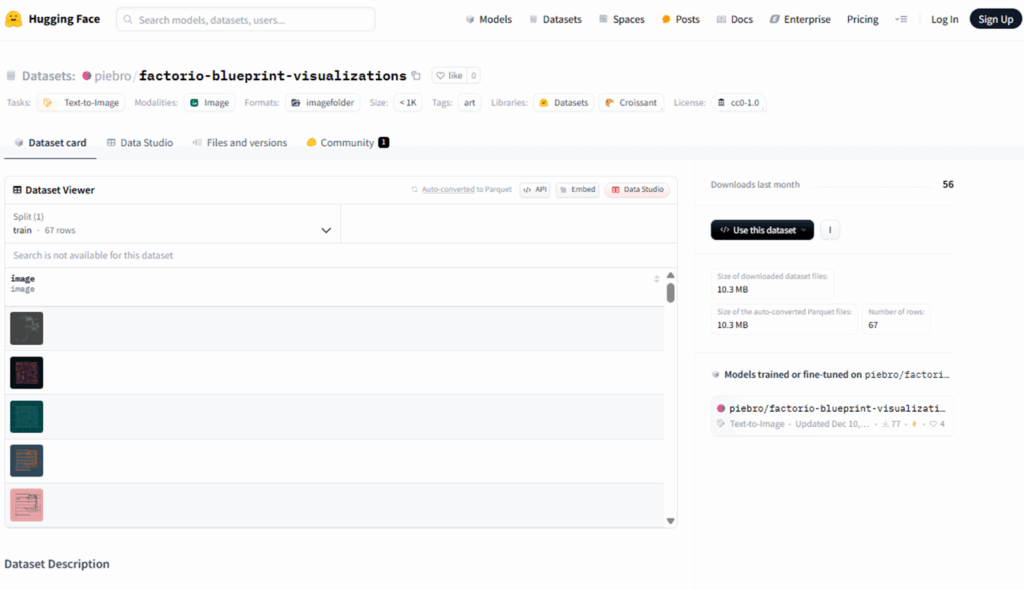Switch to the Dataset card tab
The image size is (1024, 590).
(50, 142)
